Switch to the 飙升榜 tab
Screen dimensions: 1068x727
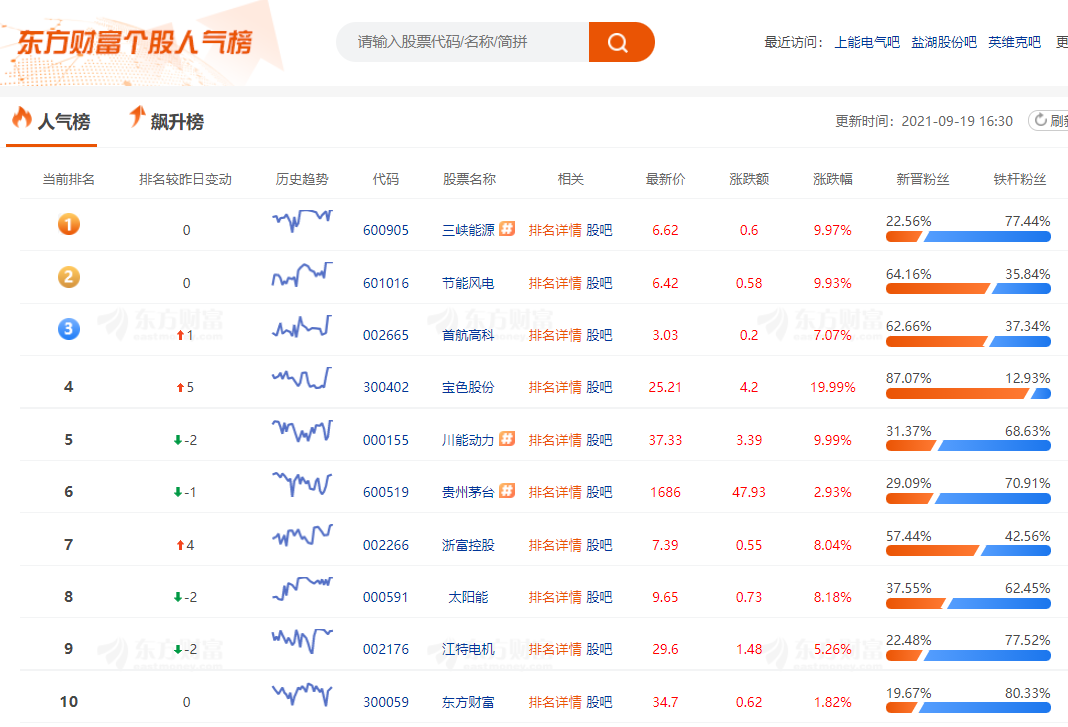166,121
